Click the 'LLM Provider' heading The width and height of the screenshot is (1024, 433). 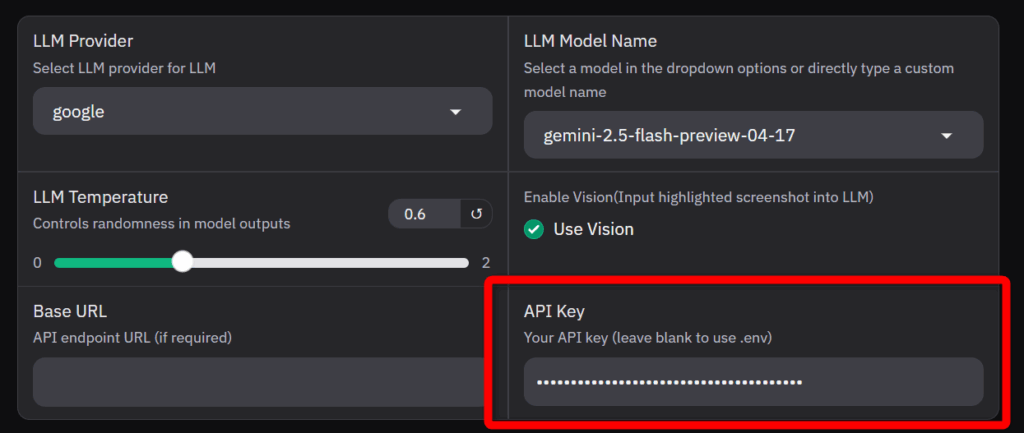tap(83, 41)
